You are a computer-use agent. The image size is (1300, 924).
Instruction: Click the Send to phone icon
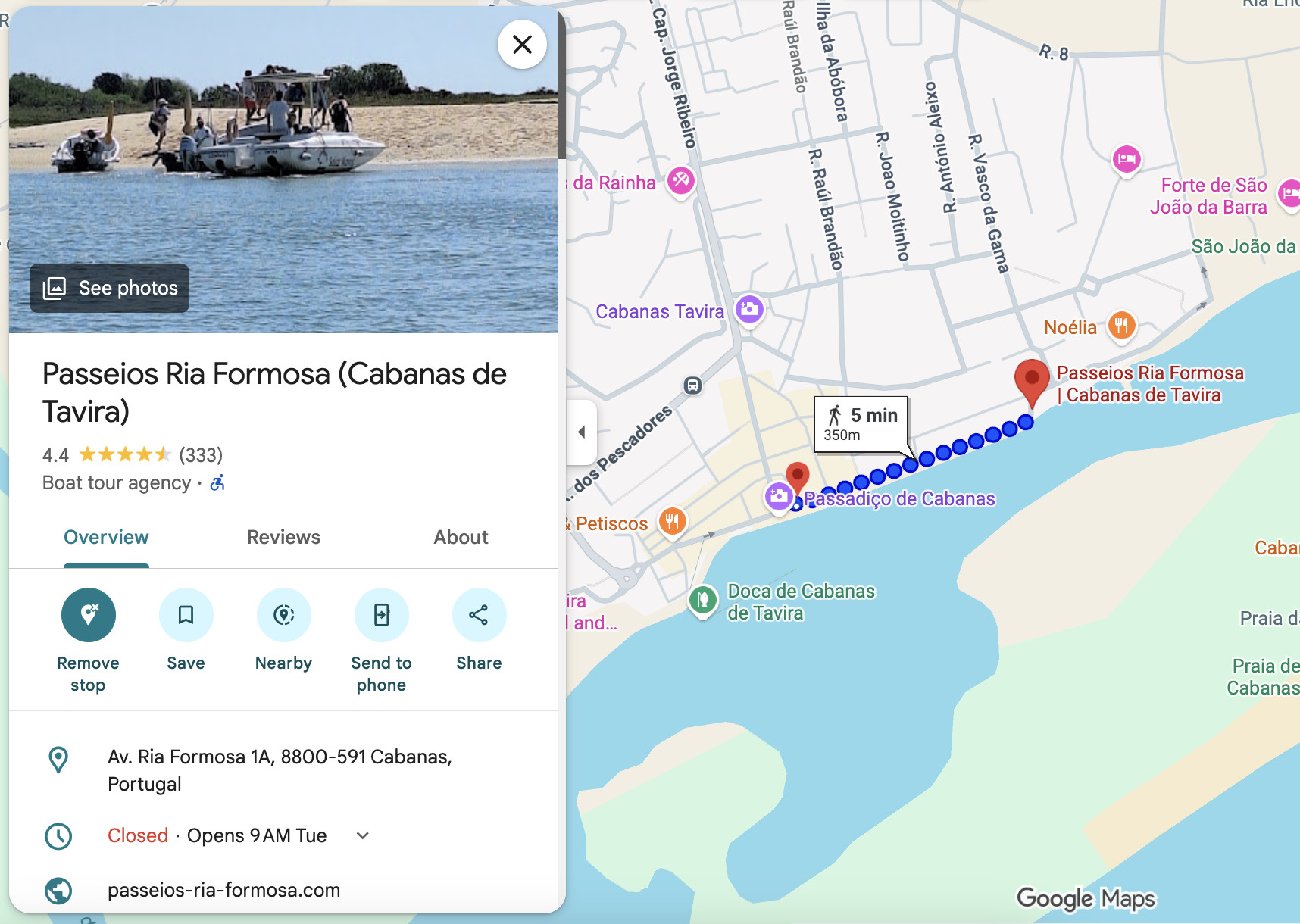(381, 615)
